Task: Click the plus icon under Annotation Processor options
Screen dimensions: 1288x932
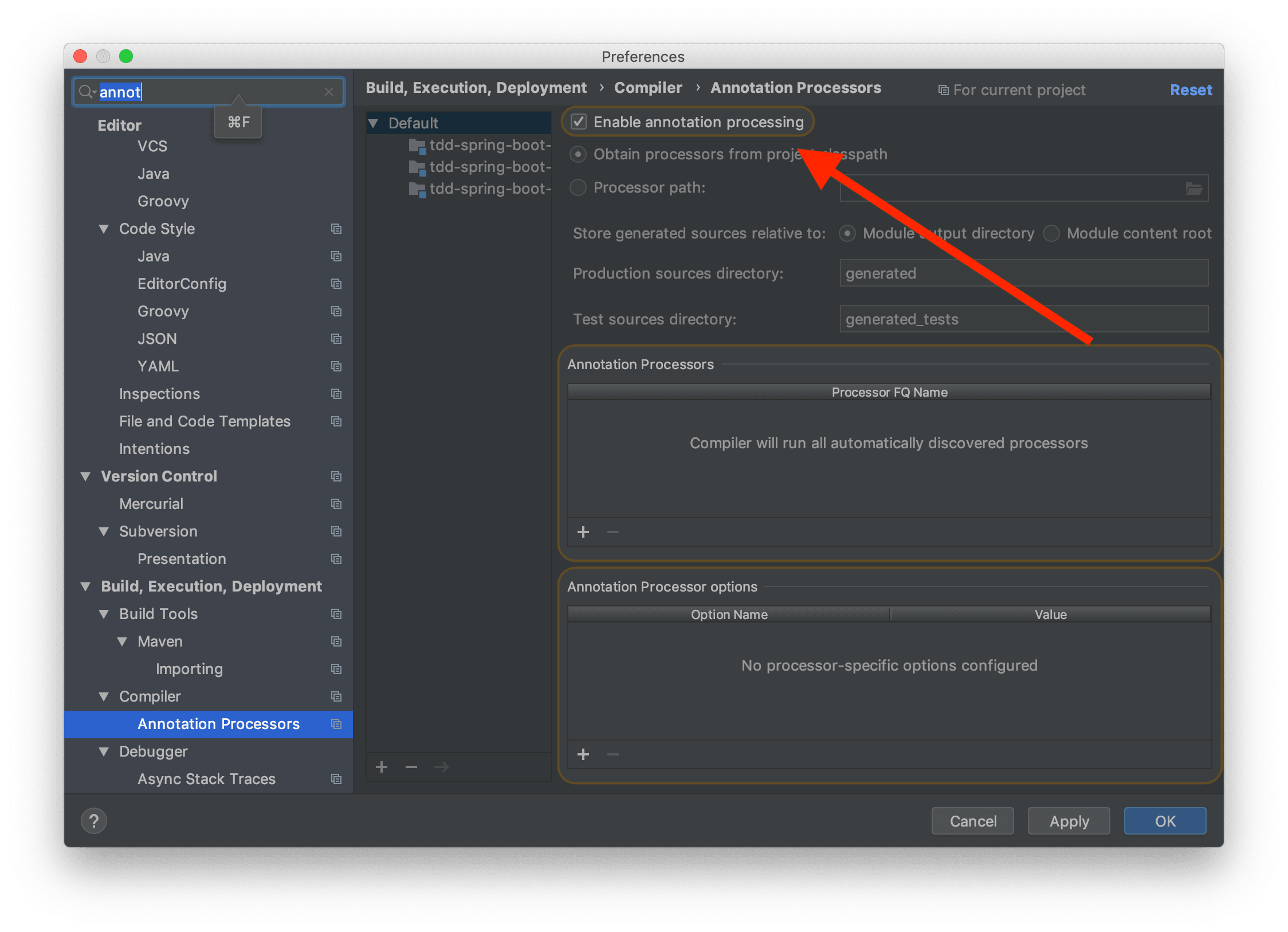Action: pyautogui.click(x=583, y=754)
